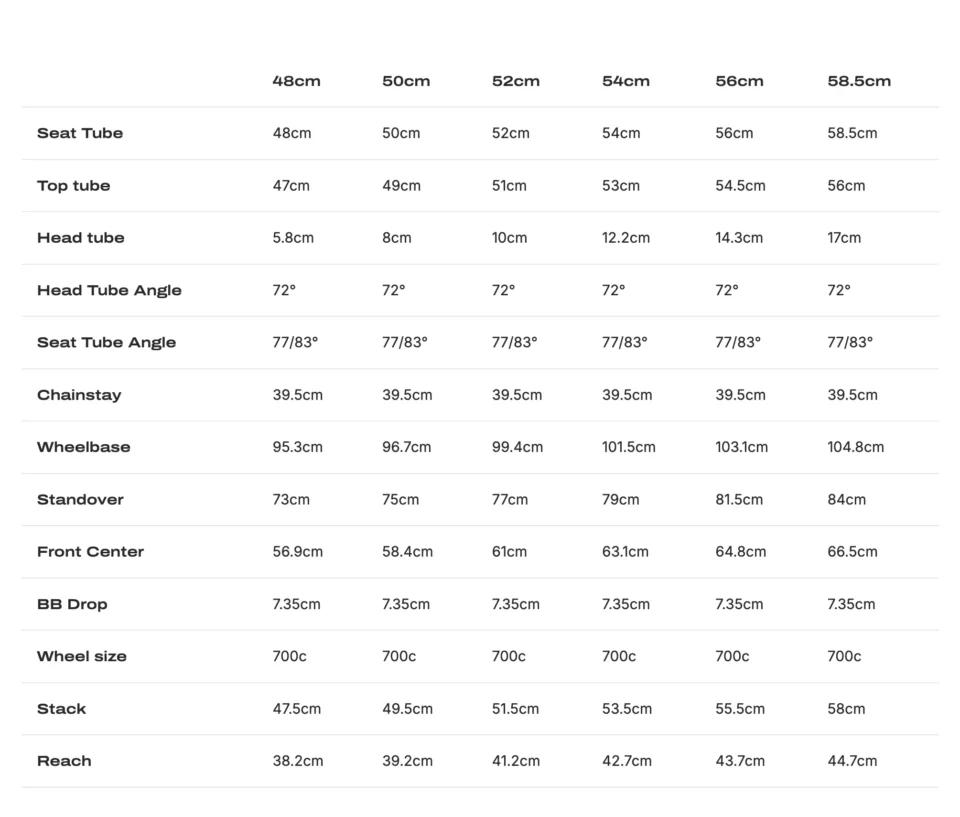Click the 56cm column header

click(739, 81)
